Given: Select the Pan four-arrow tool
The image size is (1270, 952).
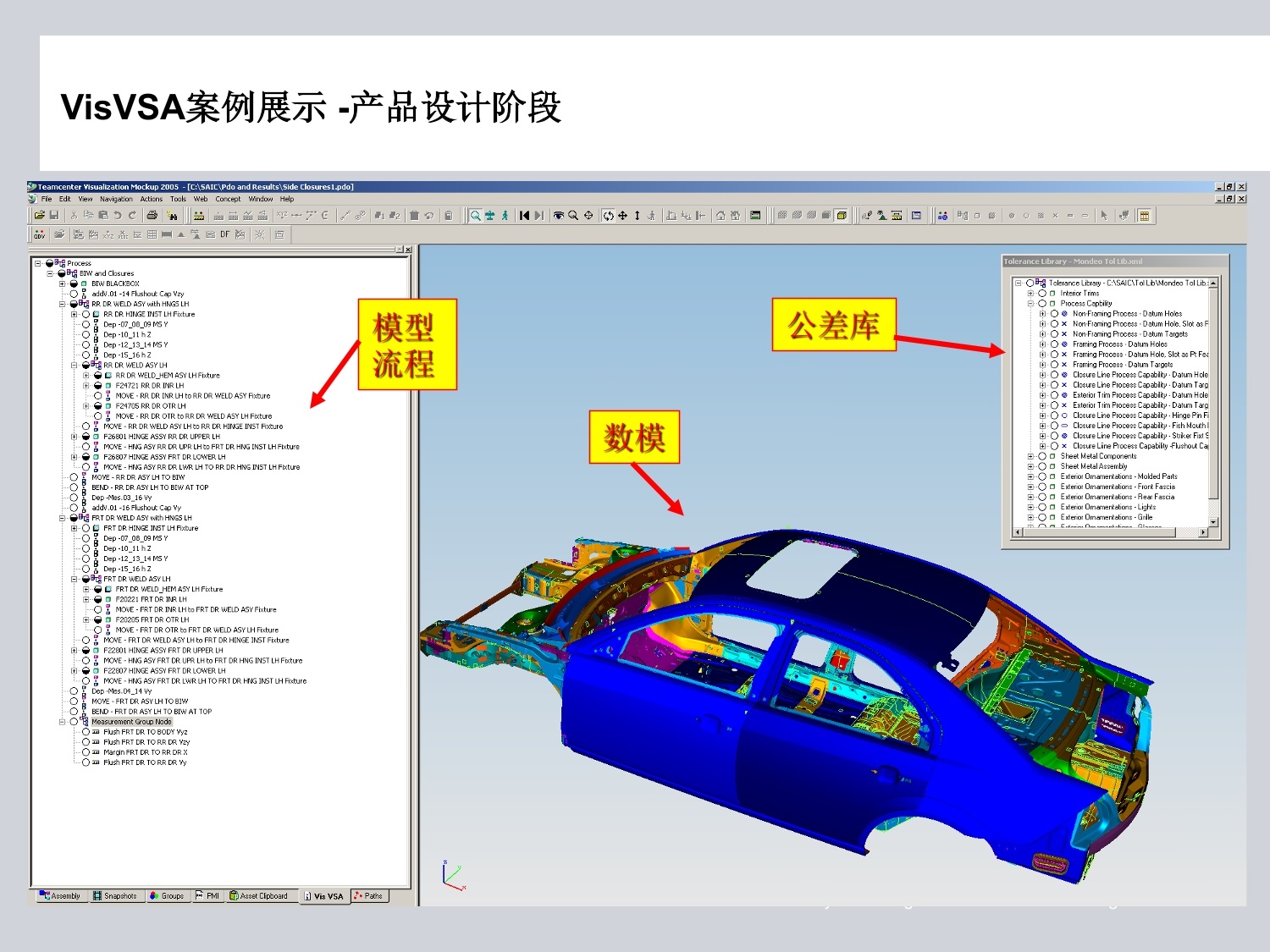Looking at the screenshot, I should click(x=623, y=216).
